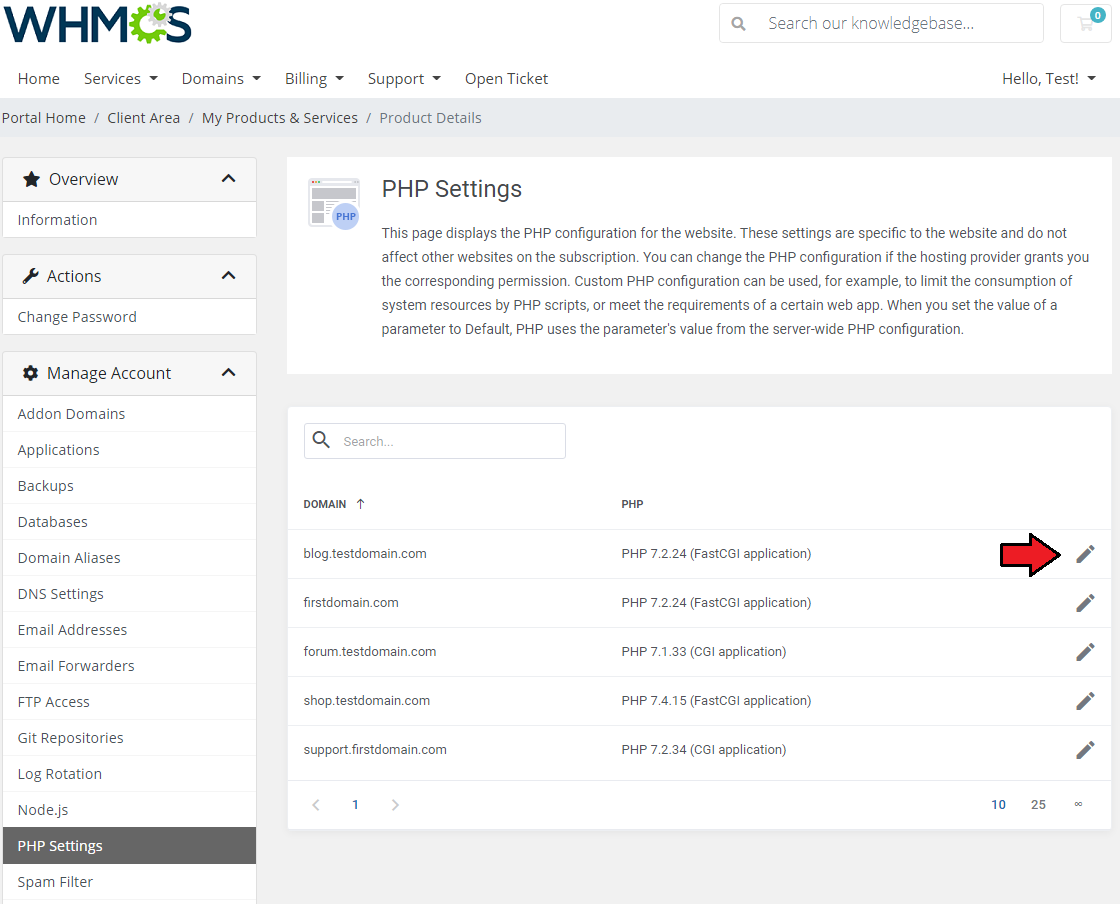
Task: Click the Overview star icon
Action: 31,179
